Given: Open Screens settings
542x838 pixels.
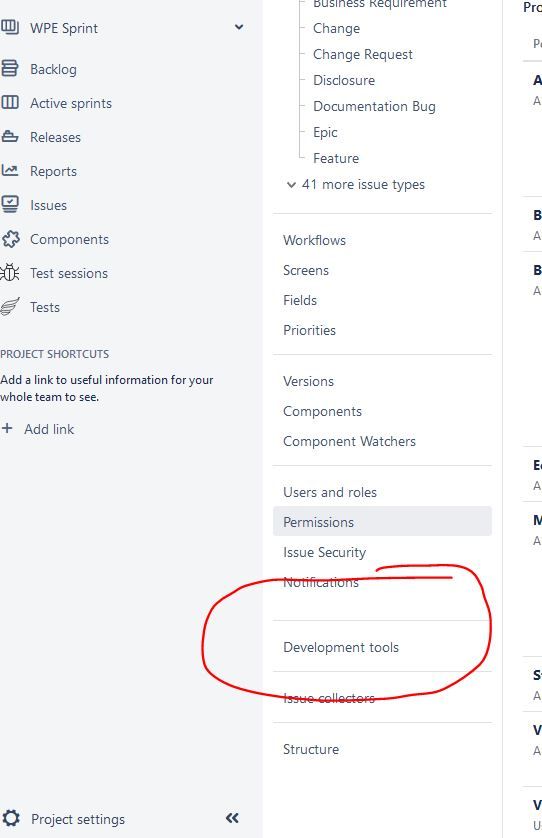Looking at the screenshot, I should [306, 270].
